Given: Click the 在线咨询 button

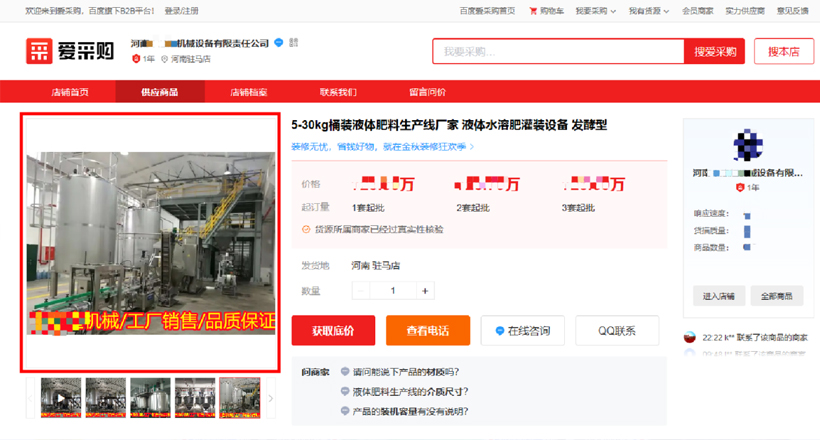Looking at the screenshot, I should coord(522,331).
